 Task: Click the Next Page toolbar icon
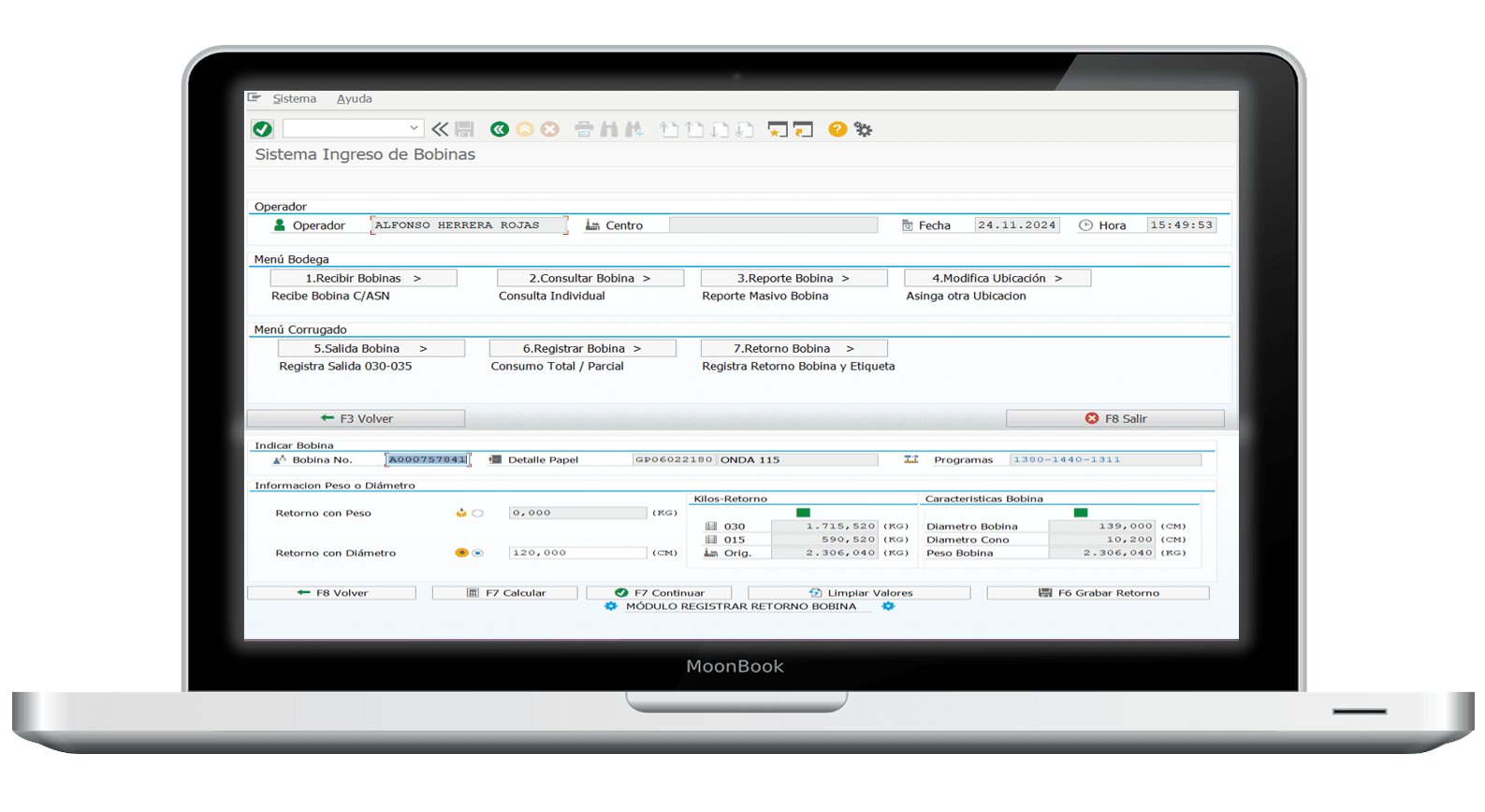click(720, 129)
